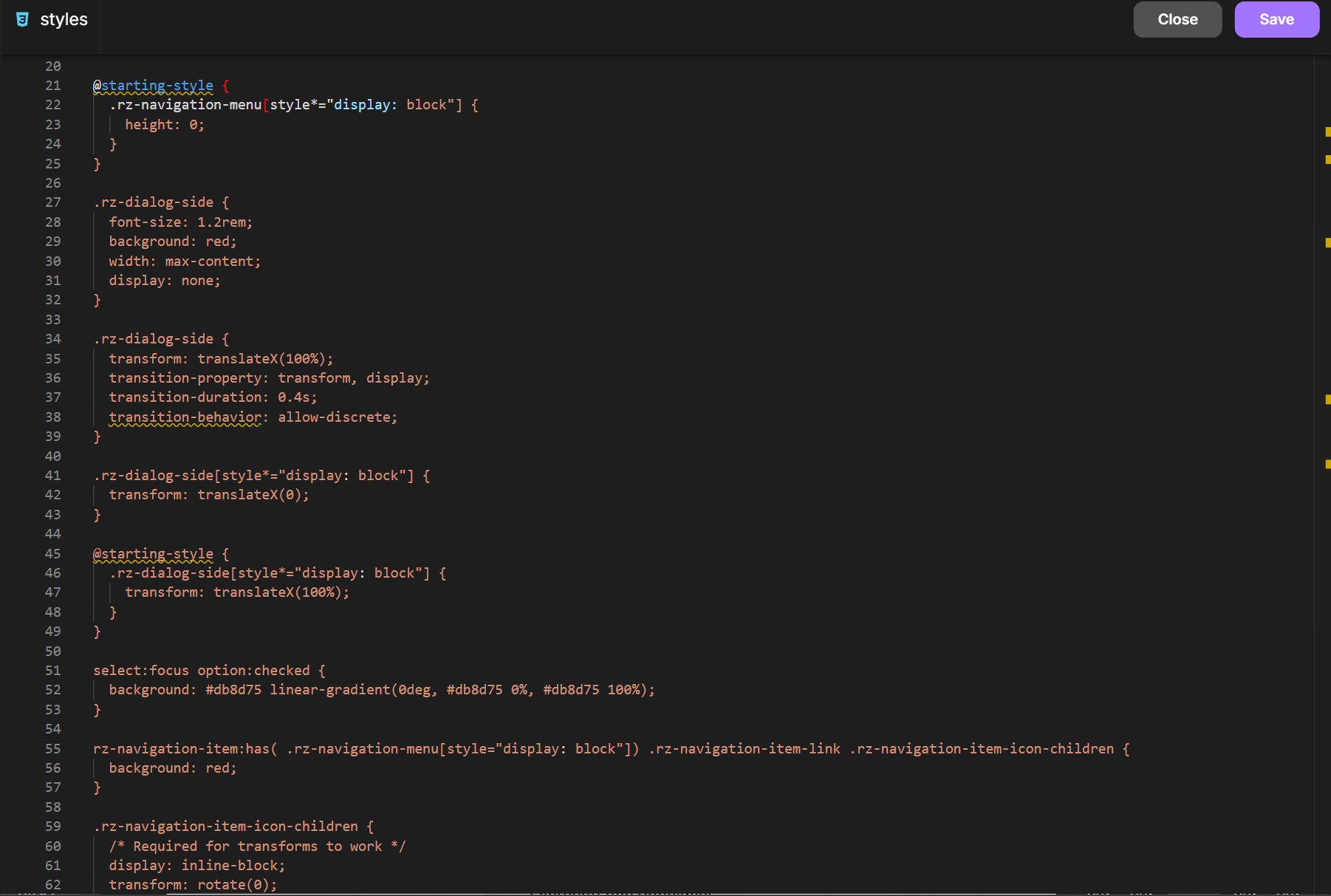Click the 'select:focus option:checked' selector
The width and height of the screenshot is (1331, 896).
coord(201,671)
